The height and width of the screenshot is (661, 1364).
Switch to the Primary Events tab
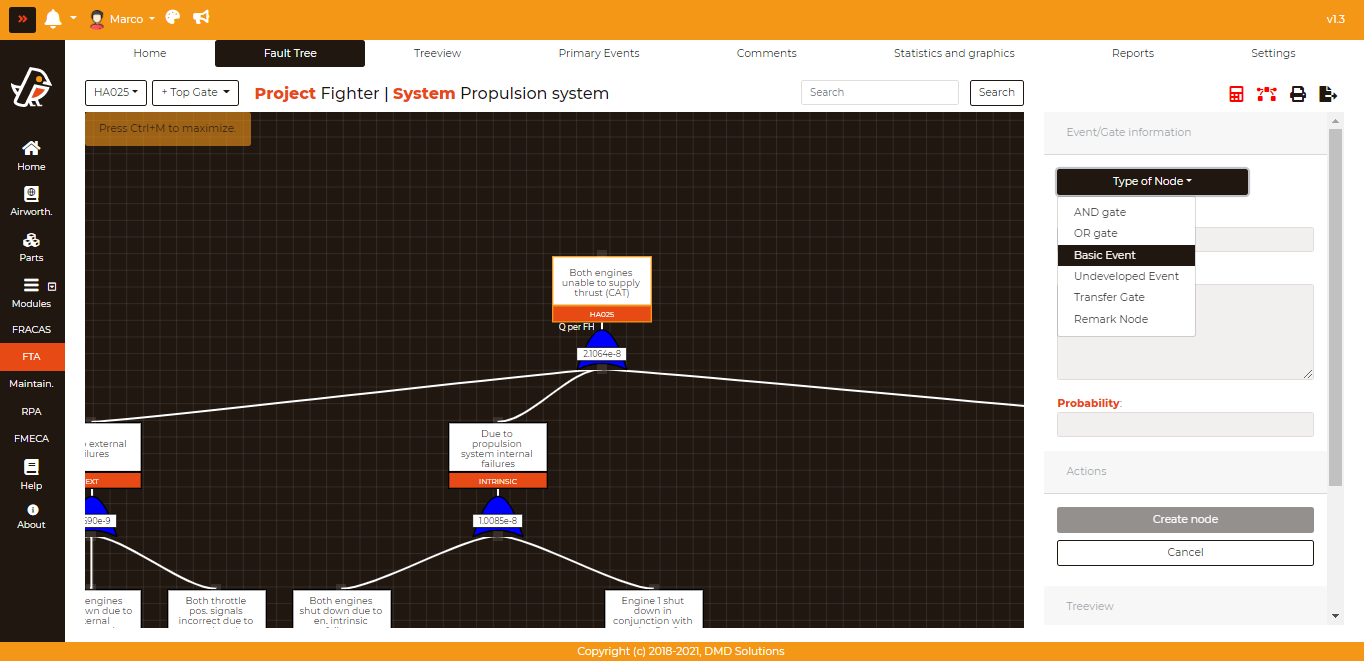coord(598,53)
